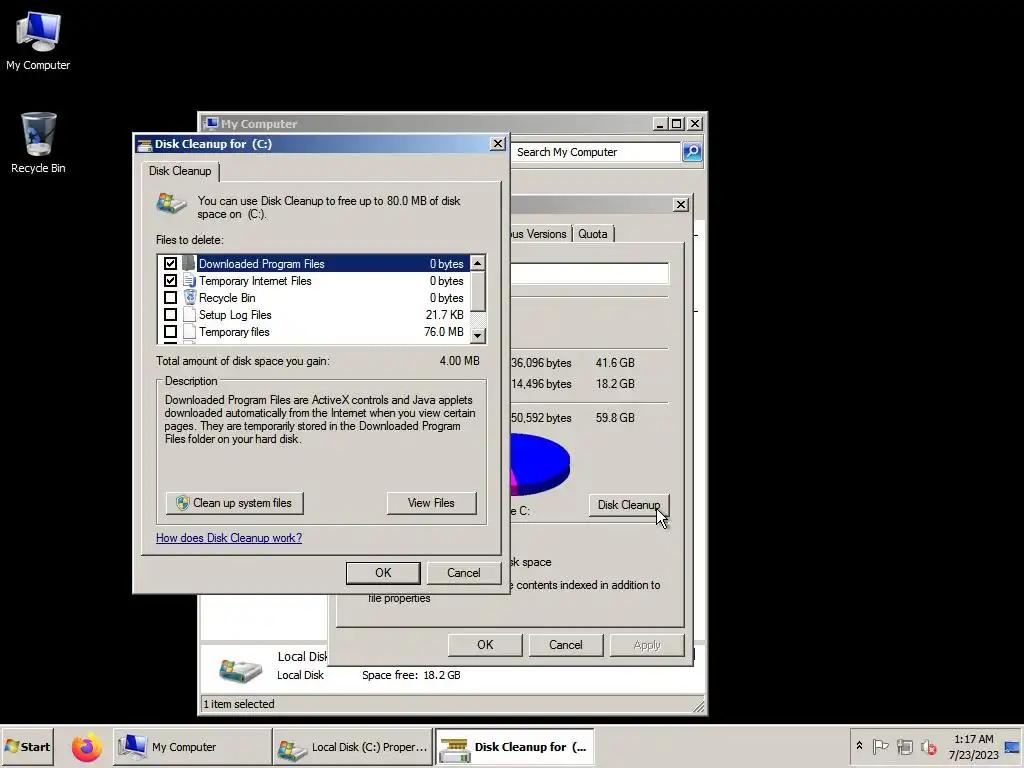Image resolution: width=1024 pixels, height=768 pixels.
Task: Click Clean up system files button
Action: tap(234, 503)
